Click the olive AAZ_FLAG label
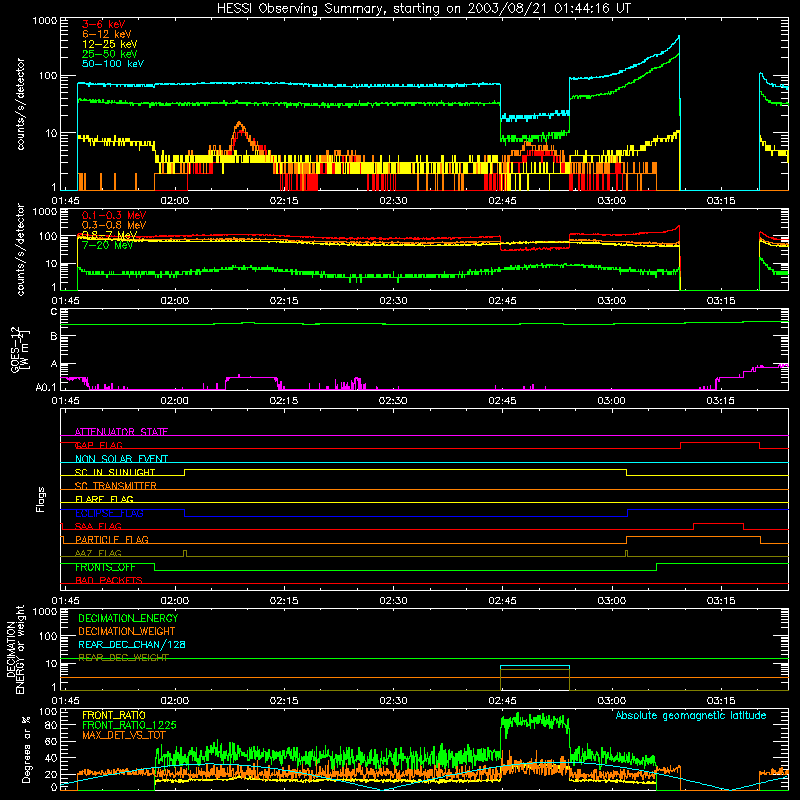Image resolution: width=800 pixels, height=800 pixels. point(98,554)
